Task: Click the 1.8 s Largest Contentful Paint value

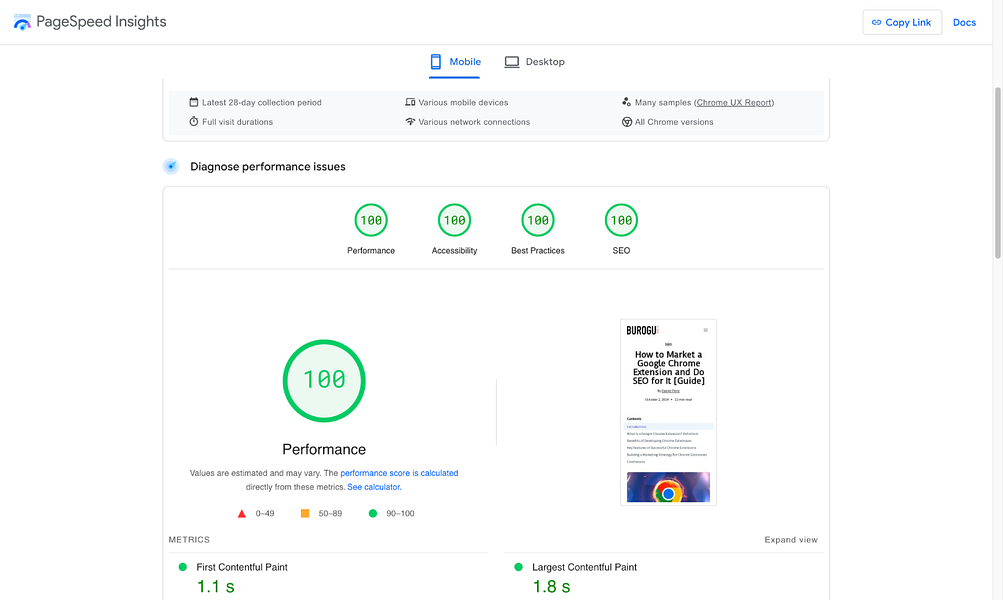Action: coord(551,587)
